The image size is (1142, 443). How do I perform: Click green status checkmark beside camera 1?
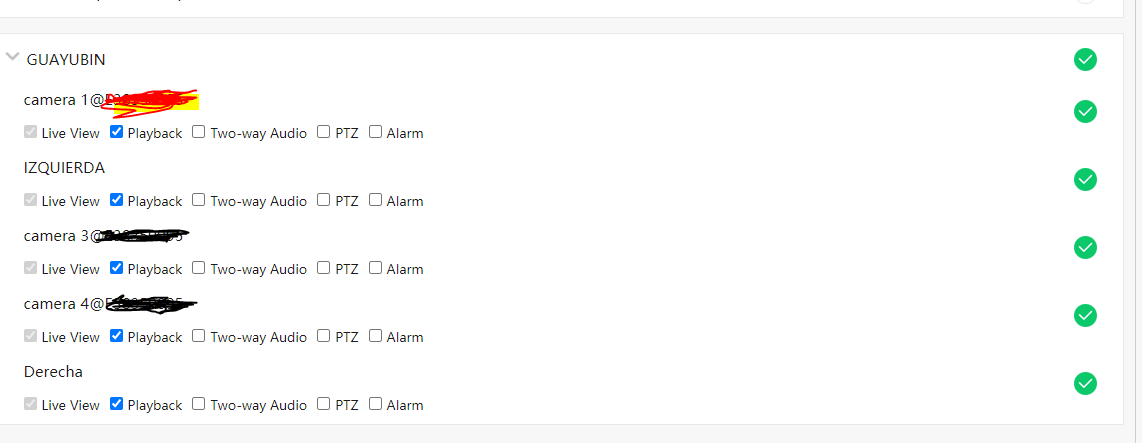(x=1085, y=112)
